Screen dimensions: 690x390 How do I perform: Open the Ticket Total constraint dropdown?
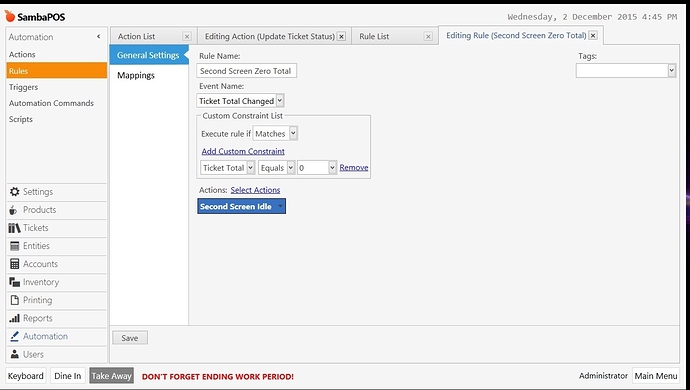click(250, 168)
